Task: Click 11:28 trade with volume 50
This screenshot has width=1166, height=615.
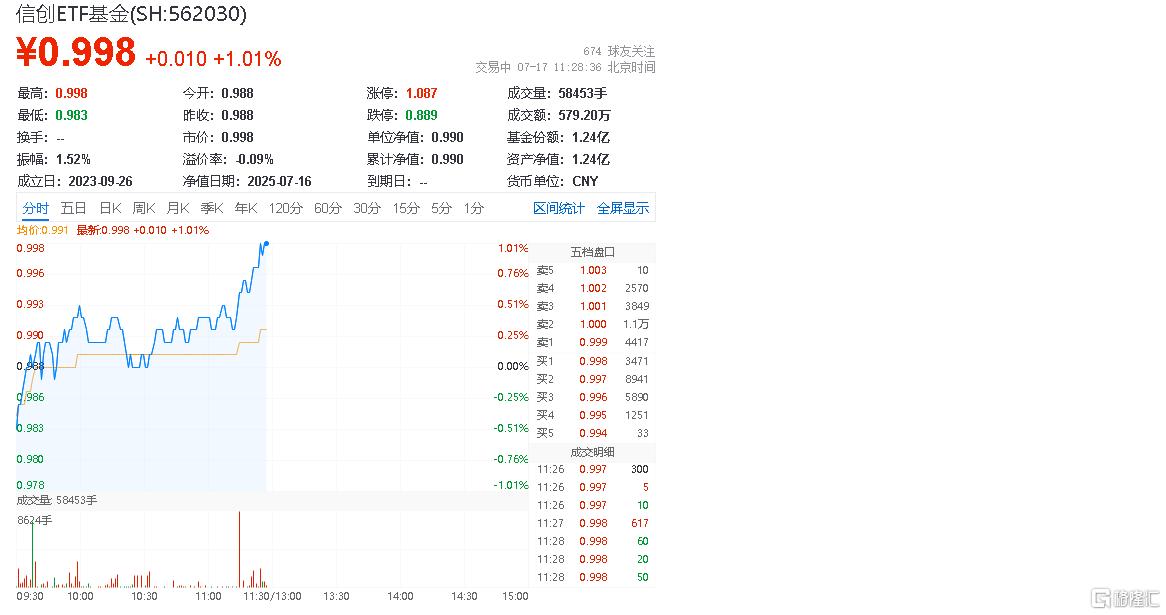Action: coord(593,577)
